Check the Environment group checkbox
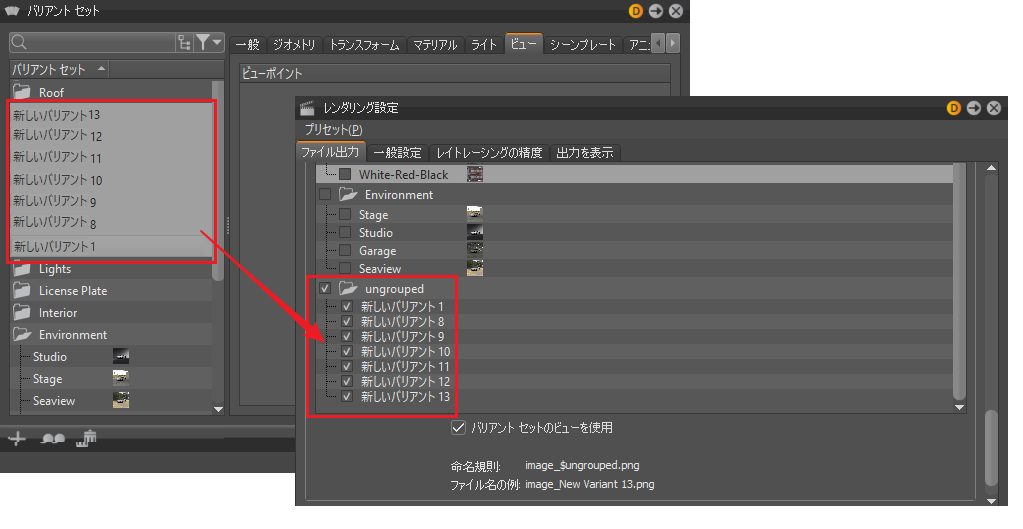The image size is (1023, 529). click(x=325, y=194)
